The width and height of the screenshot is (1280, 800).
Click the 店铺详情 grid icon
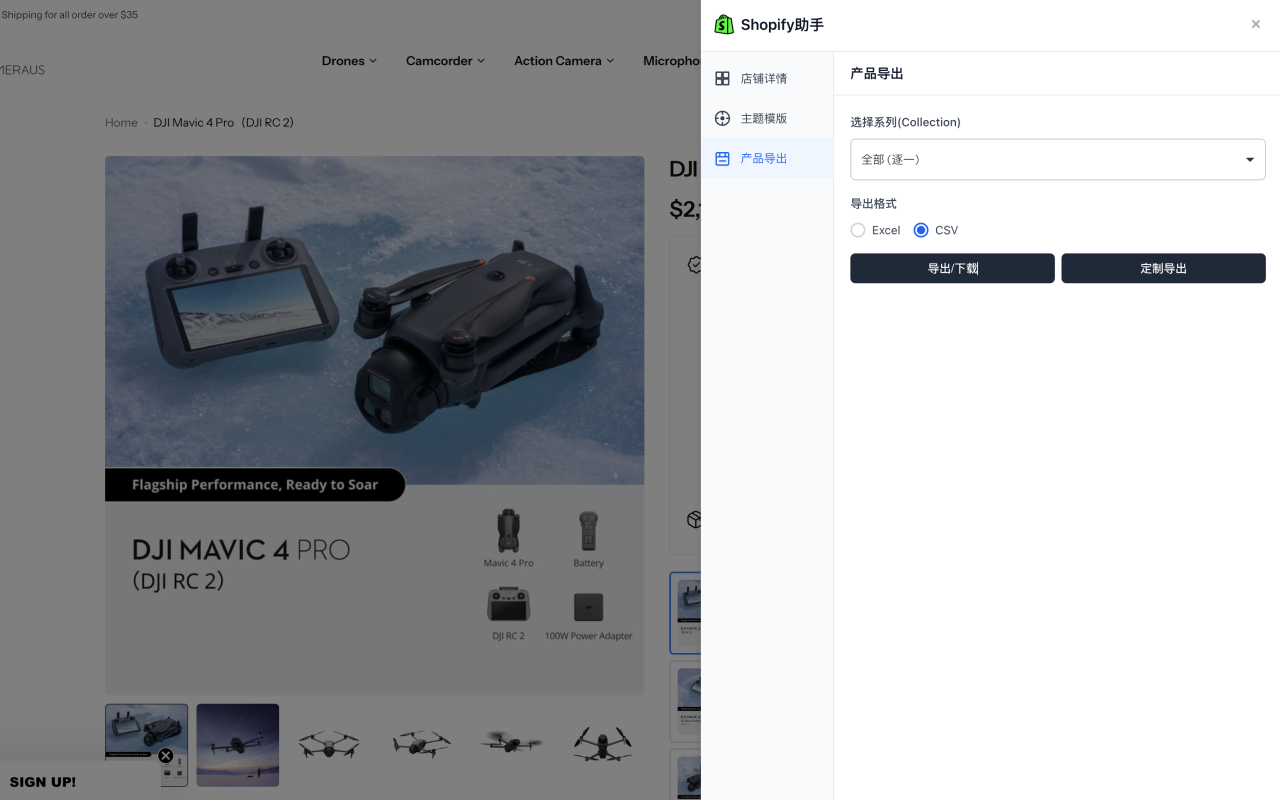[x=722, y=79]
